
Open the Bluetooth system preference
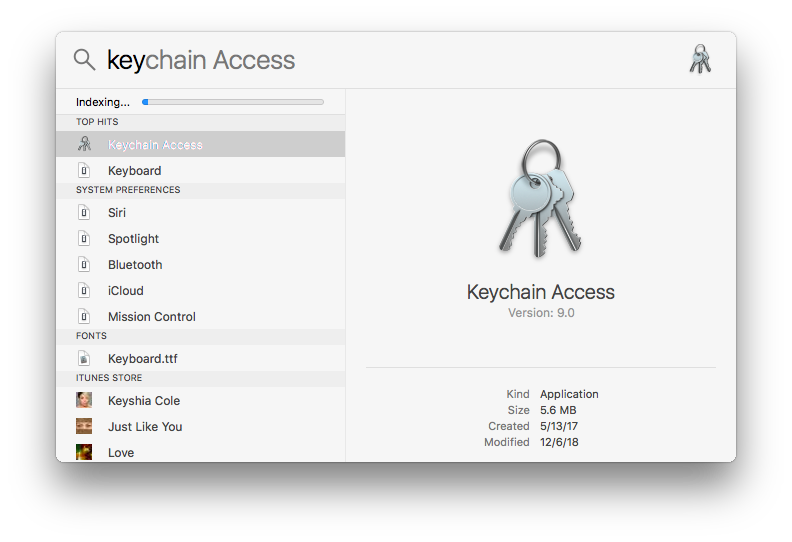pyautogui.click(x=201, y=265)
